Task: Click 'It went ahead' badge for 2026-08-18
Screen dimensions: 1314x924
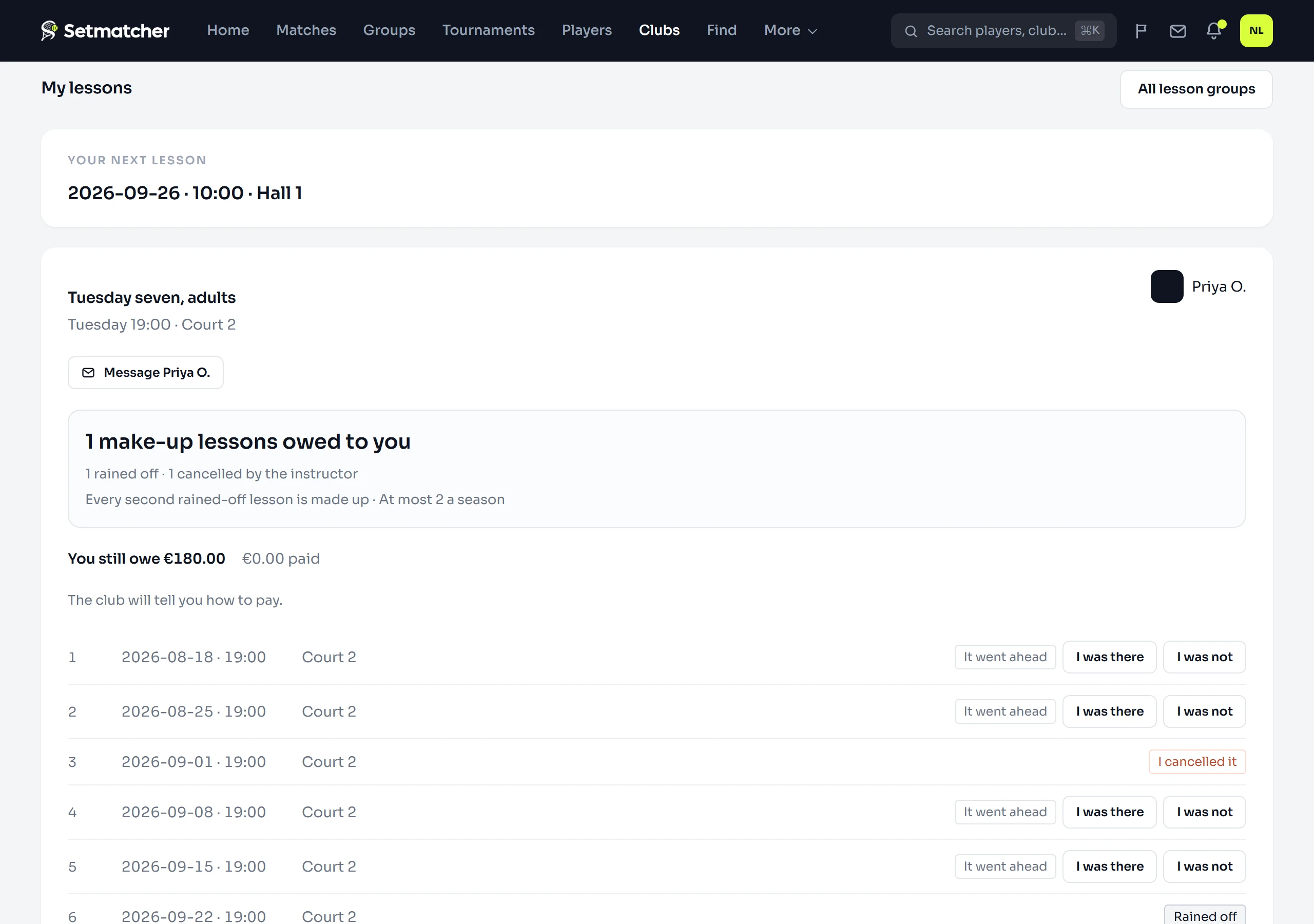Action: tap(1005, 657)
